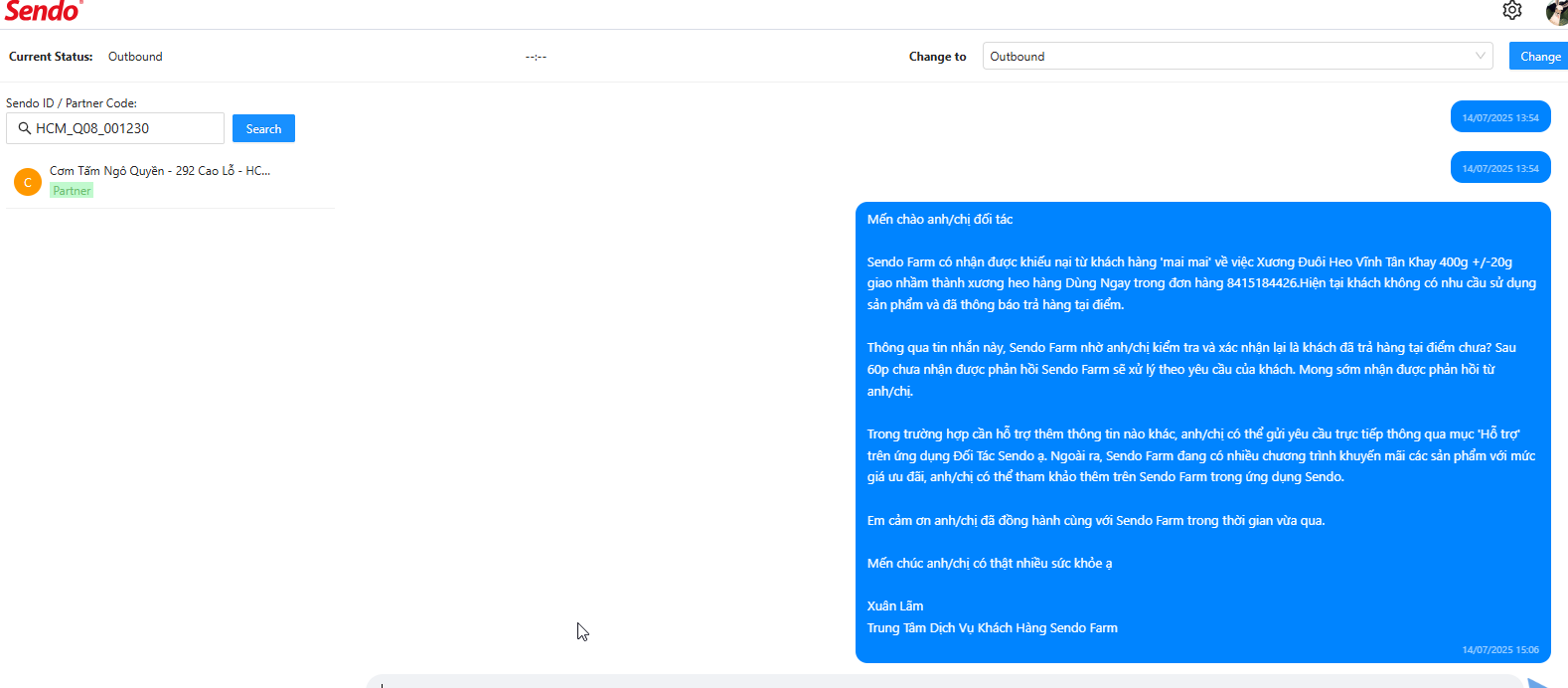Screen dimensions: 1568x688
Task: Click the 'Xuân Lãm' signature text
Action: pyautogui.click(x=895, y=606)
